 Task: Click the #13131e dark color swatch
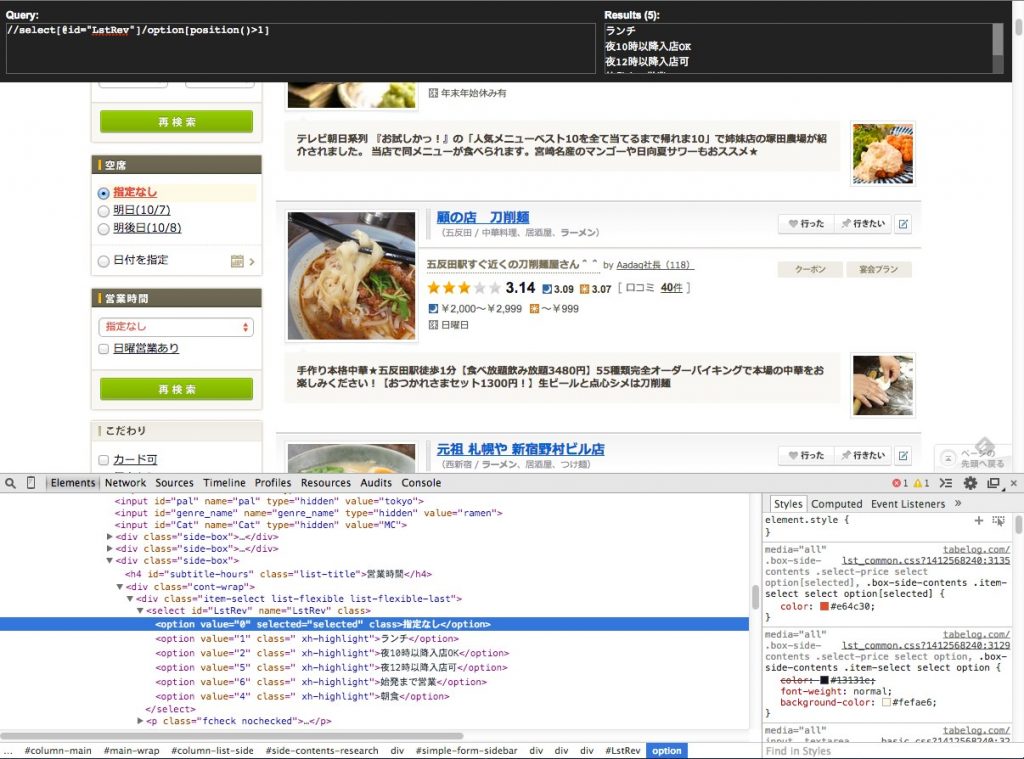(x=824, y=680)
